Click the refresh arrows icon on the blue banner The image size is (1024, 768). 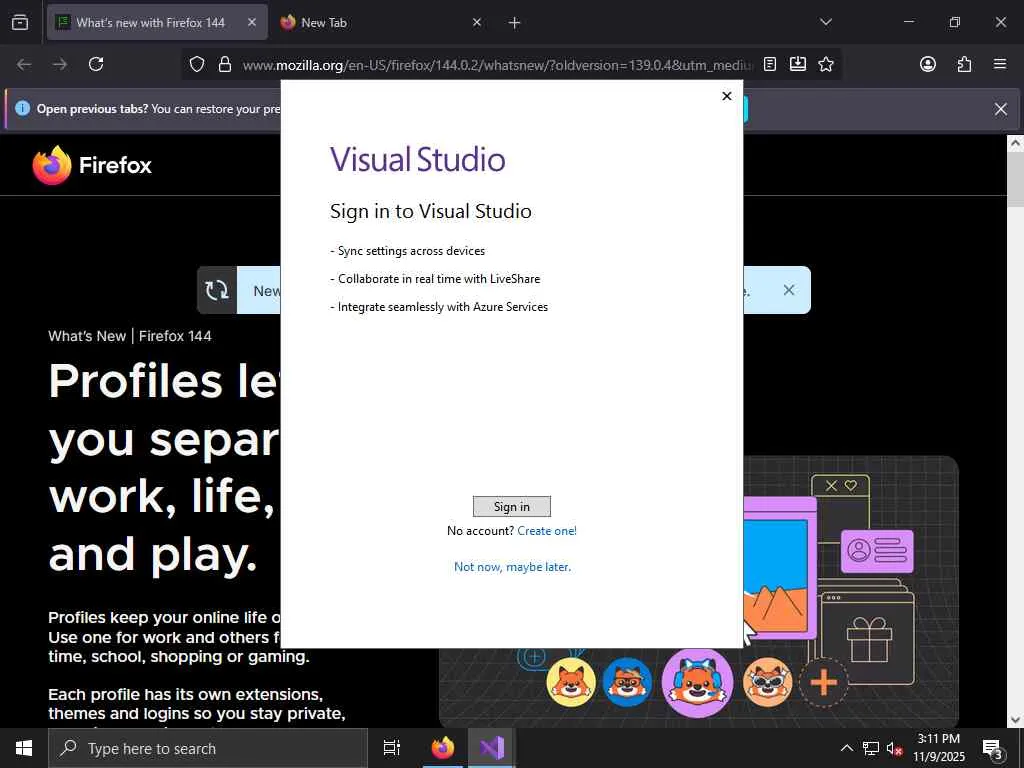217,290
